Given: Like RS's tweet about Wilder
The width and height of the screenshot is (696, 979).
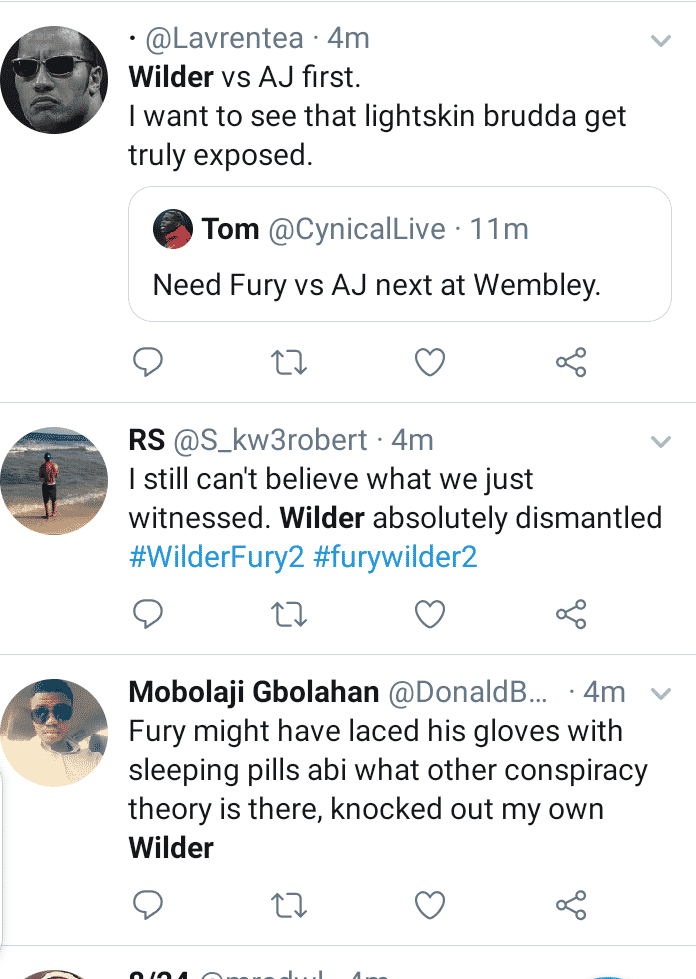Looking at the screenshot, I should [x=430, y=613].
